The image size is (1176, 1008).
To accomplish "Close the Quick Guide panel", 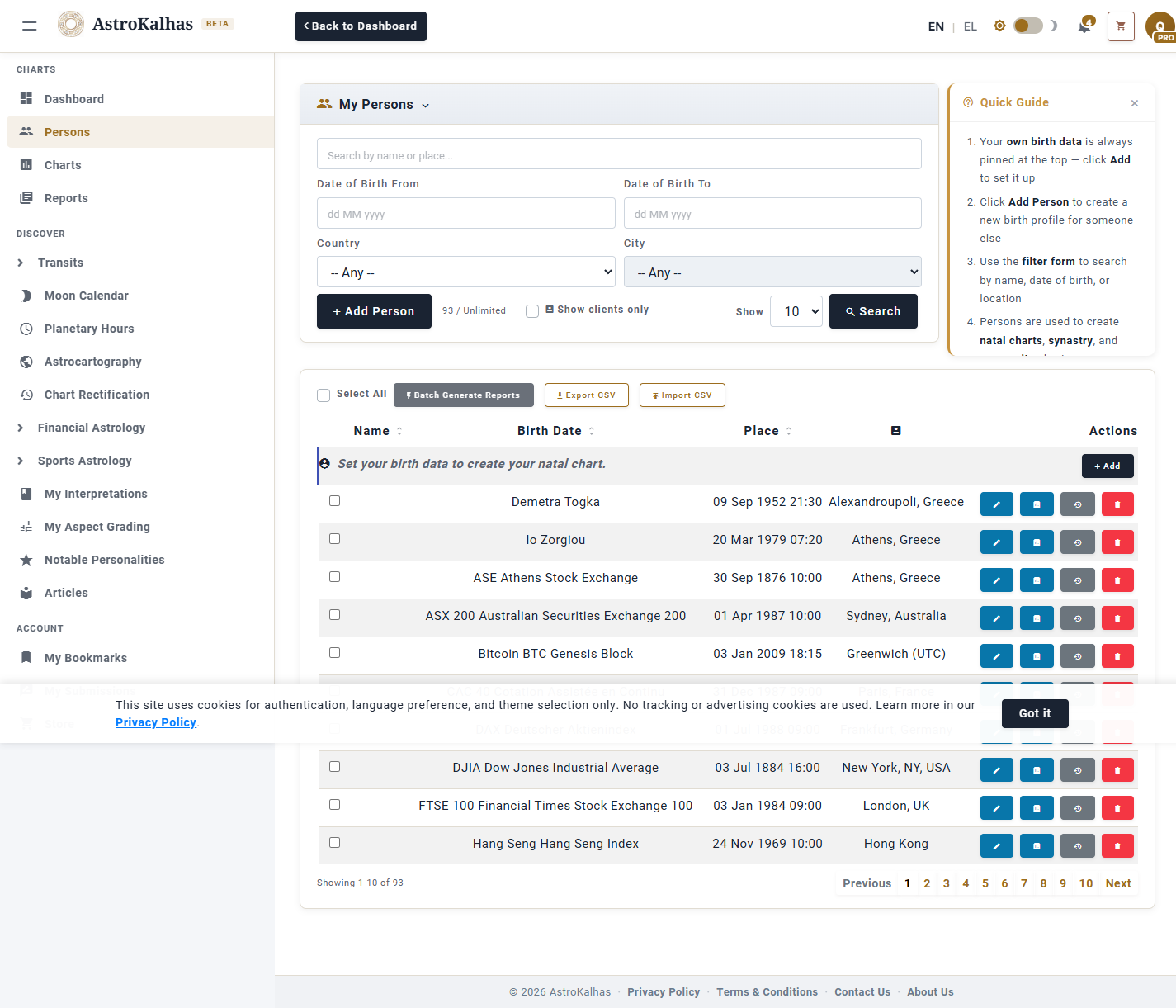I will click(1135, 103).
